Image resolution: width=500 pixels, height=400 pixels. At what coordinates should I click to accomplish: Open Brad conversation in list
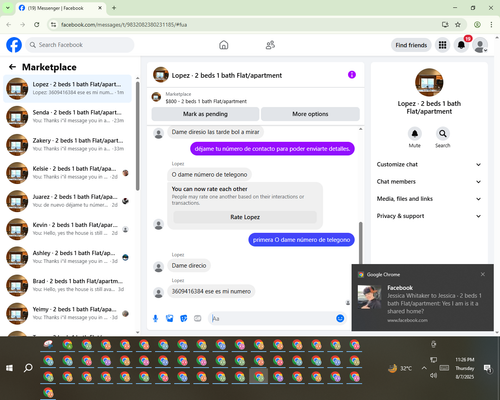pyautogui.click(x=67, y=285)
